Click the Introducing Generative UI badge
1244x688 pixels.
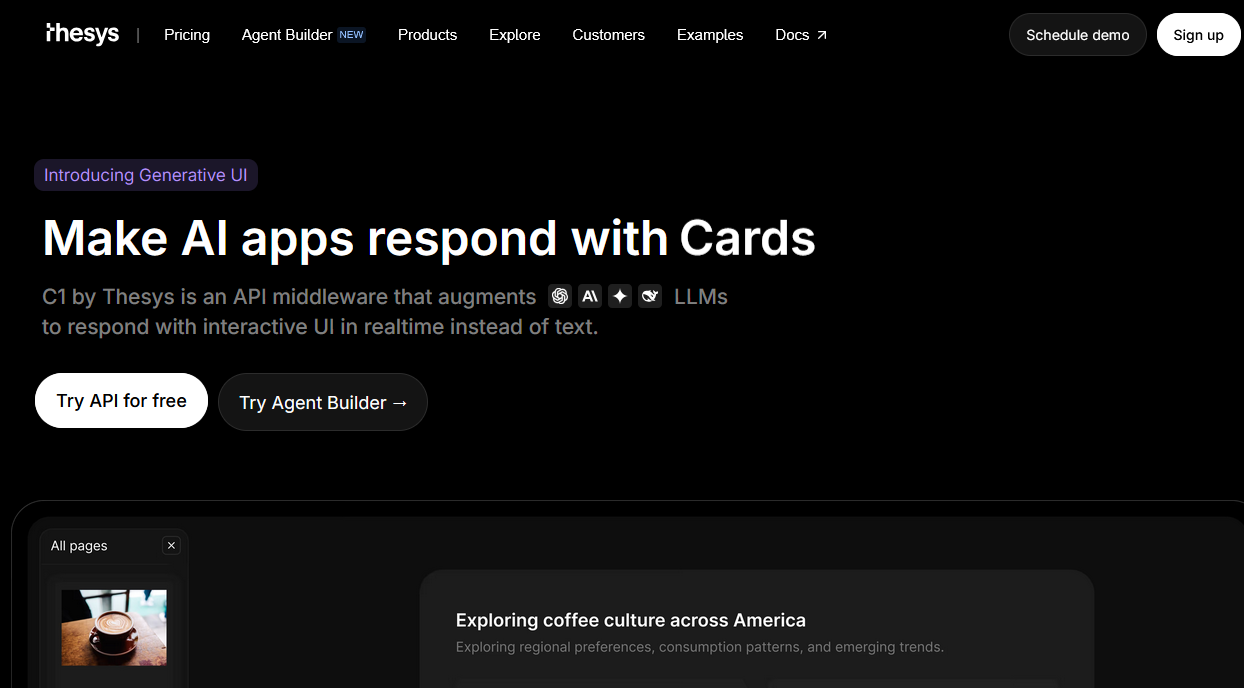point(146,175)
